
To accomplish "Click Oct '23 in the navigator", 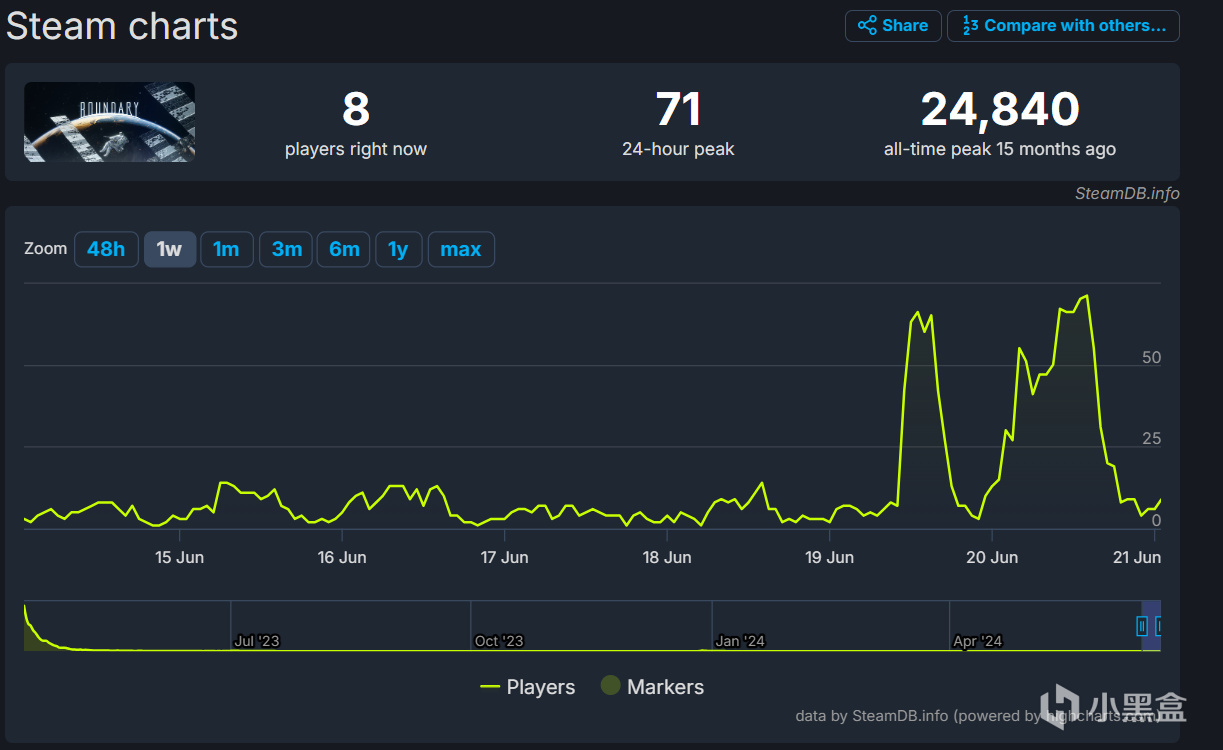I will [x=498, y=641].
